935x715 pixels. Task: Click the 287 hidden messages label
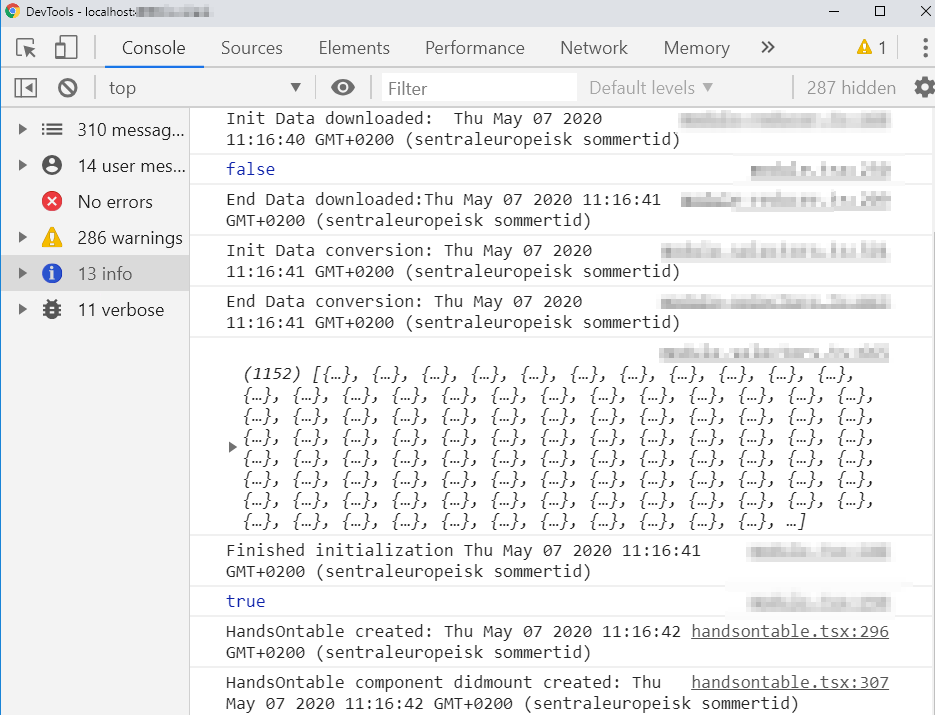click(851, 88)
